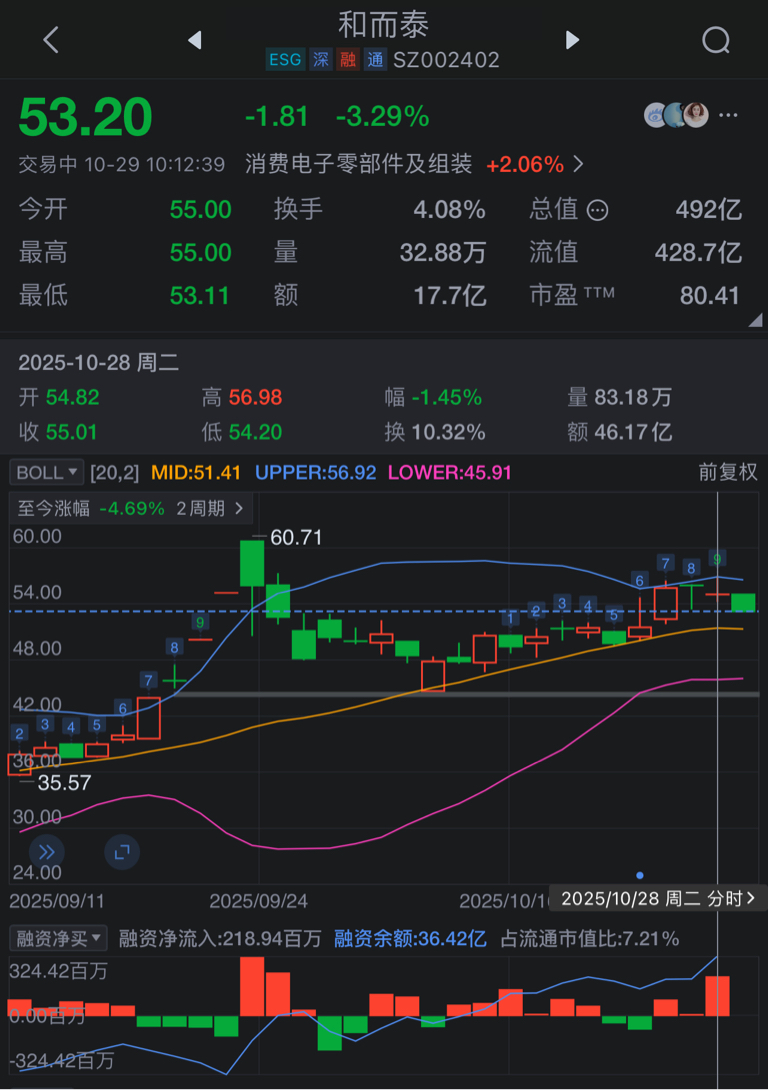Image resolution: width=768 pixels, height=1090 pixels.
Task: Go to previous stock with left triangle
Action: (195, 40)
